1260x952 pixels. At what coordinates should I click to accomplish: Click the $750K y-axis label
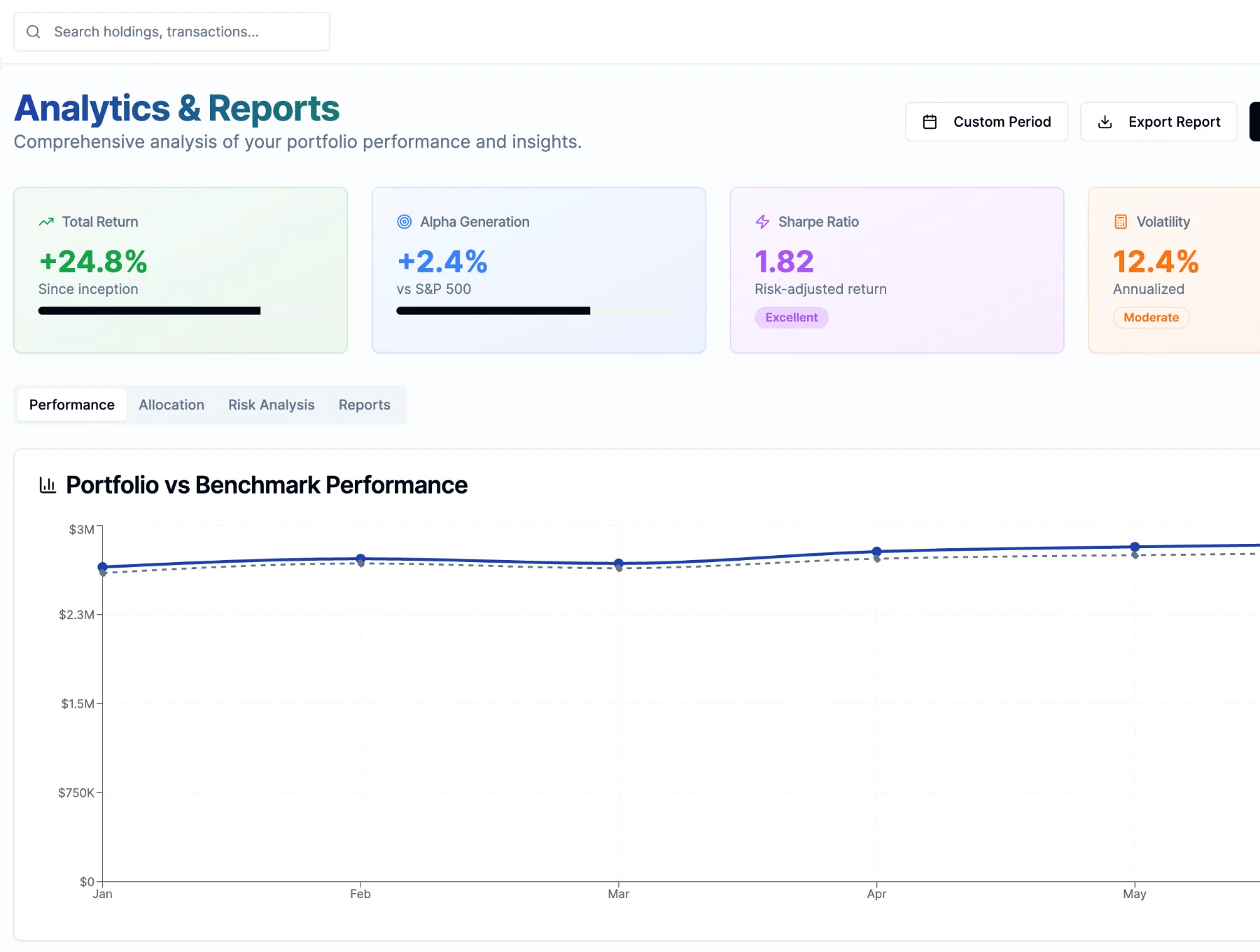[76, 793]
